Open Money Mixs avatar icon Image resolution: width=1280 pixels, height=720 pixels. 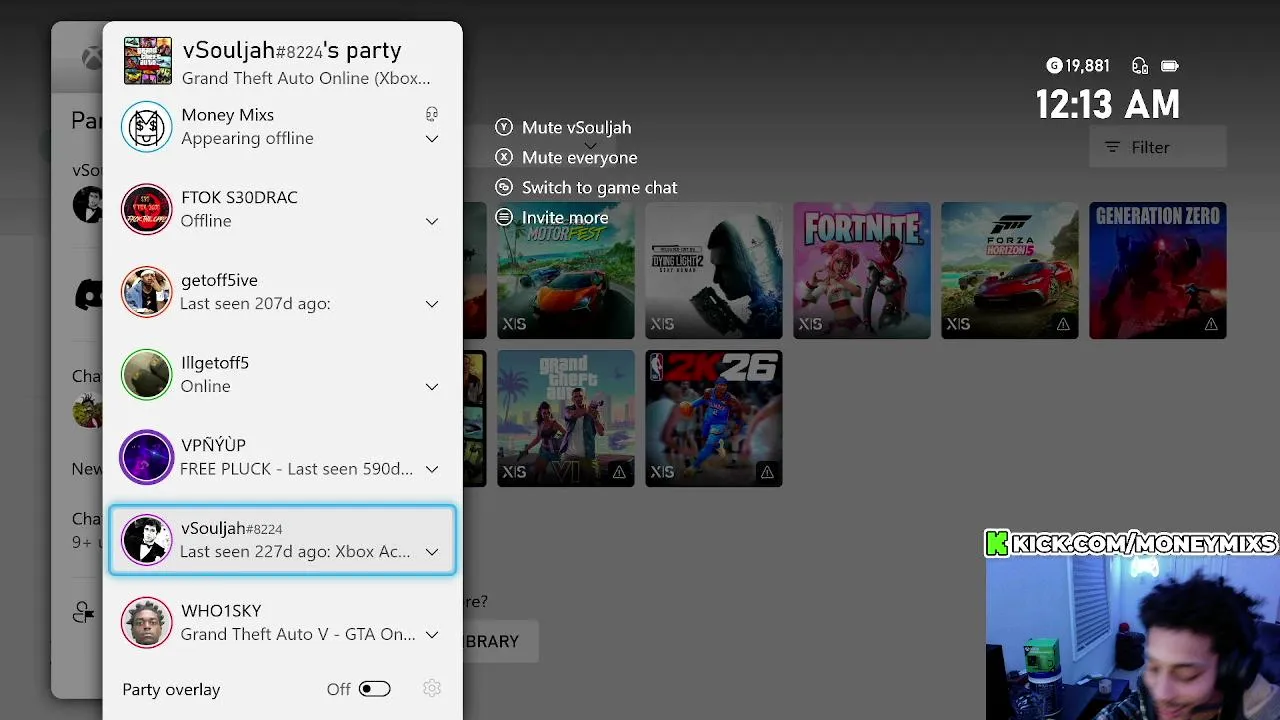click(x=147, y=127)
